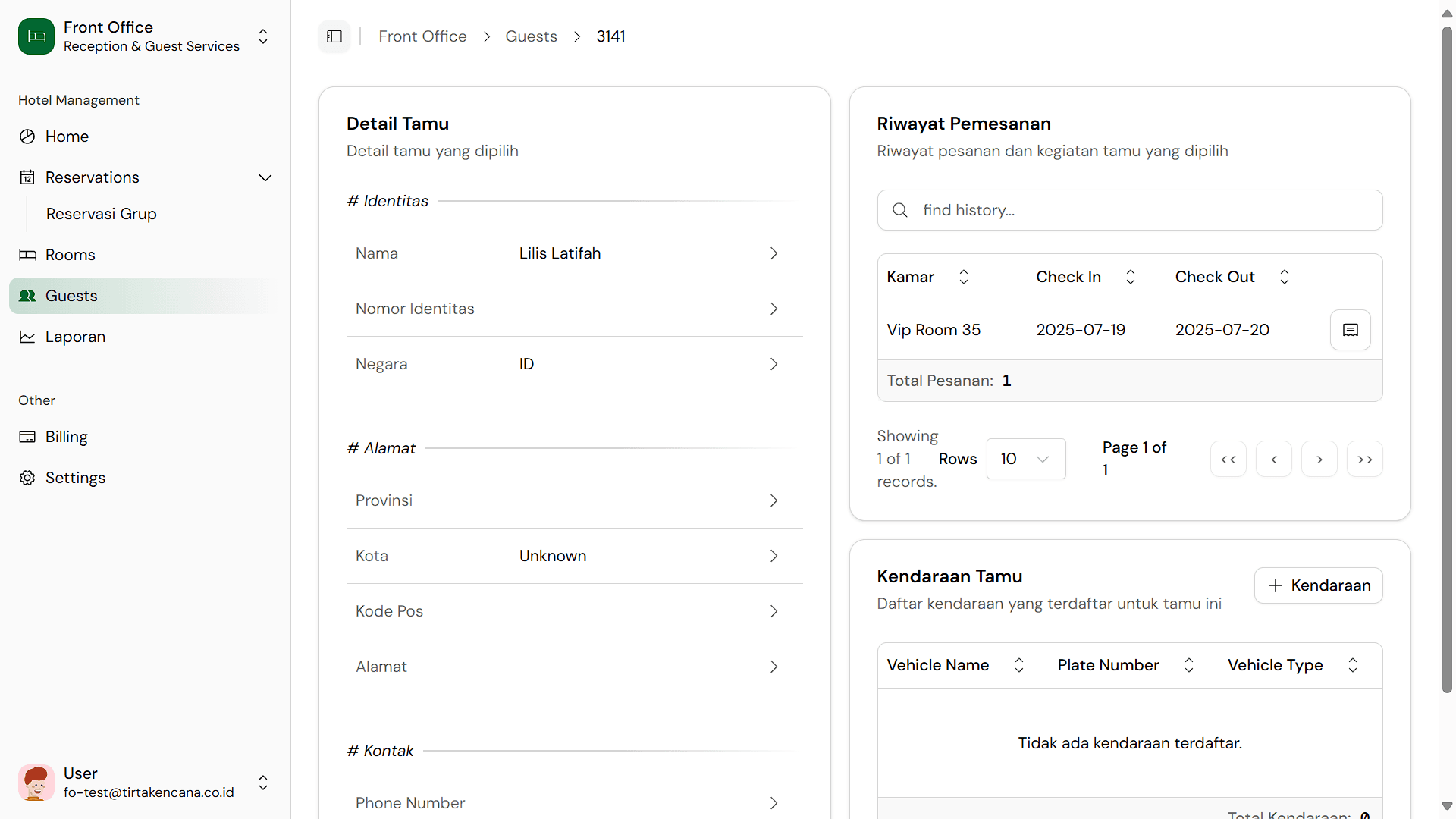Sort by Kamar column arrows
The image size is (1456, 819).
click(963, 277)
